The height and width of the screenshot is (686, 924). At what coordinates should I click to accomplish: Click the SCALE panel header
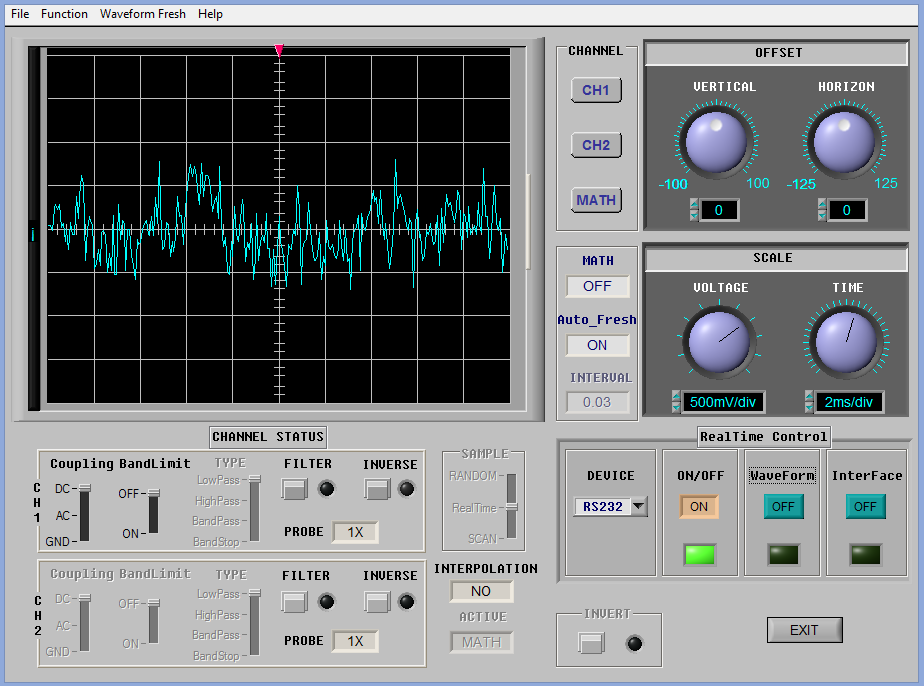pyautogui.click(x=776, y=258)
